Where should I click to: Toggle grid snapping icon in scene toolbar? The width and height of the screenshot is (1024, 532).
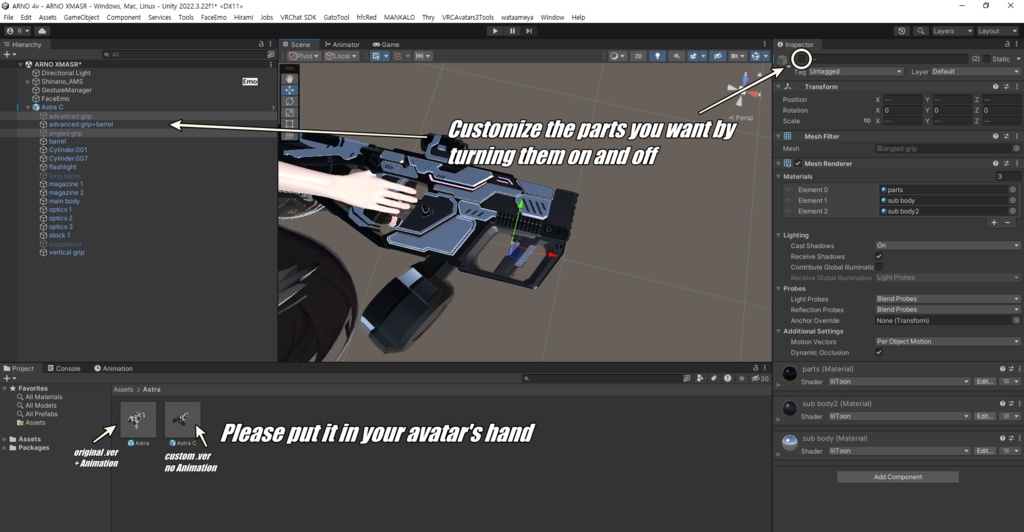pos(398,56)
